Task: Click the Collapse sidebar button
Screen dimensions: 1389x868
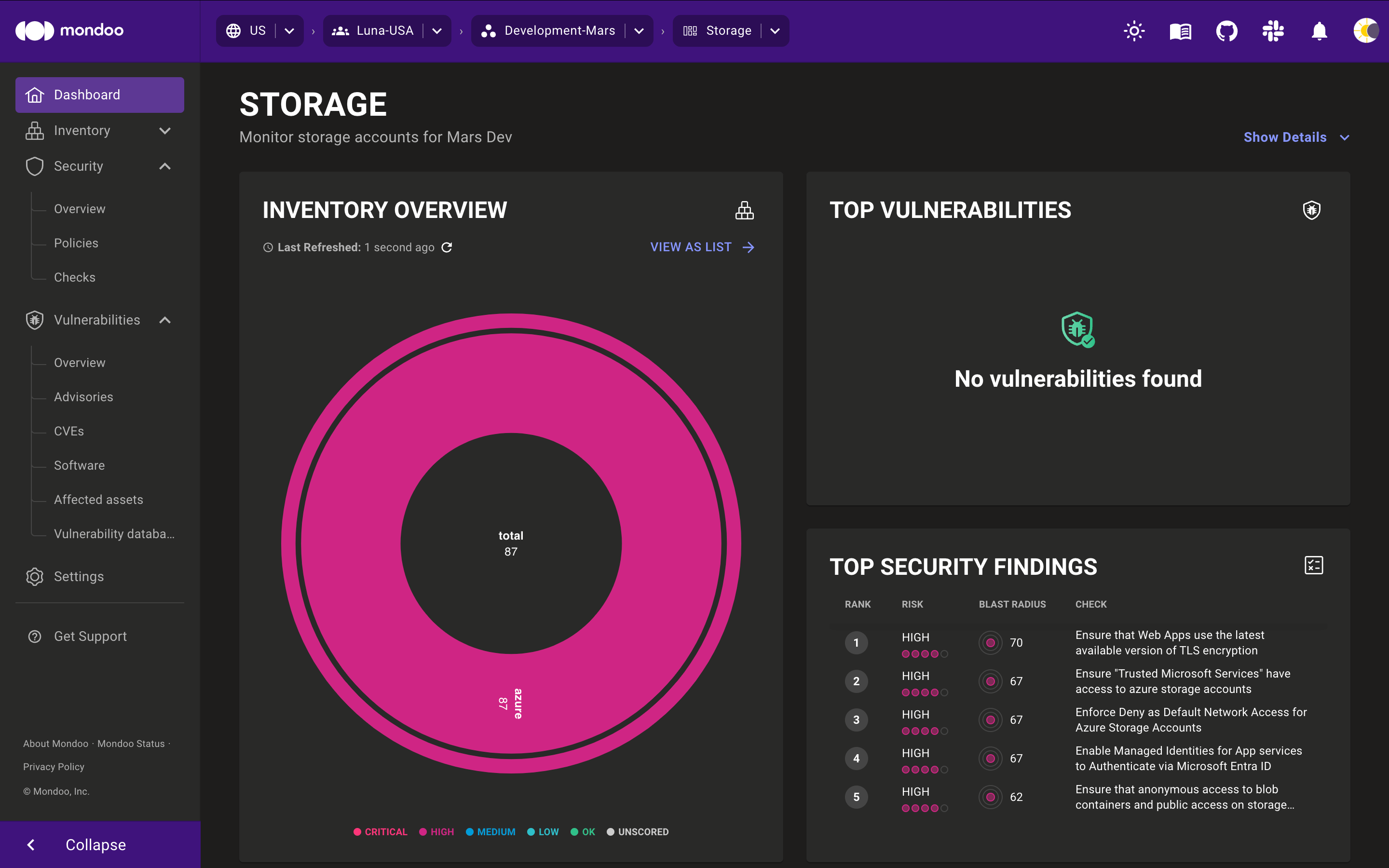Action: (x=100, y=844)
